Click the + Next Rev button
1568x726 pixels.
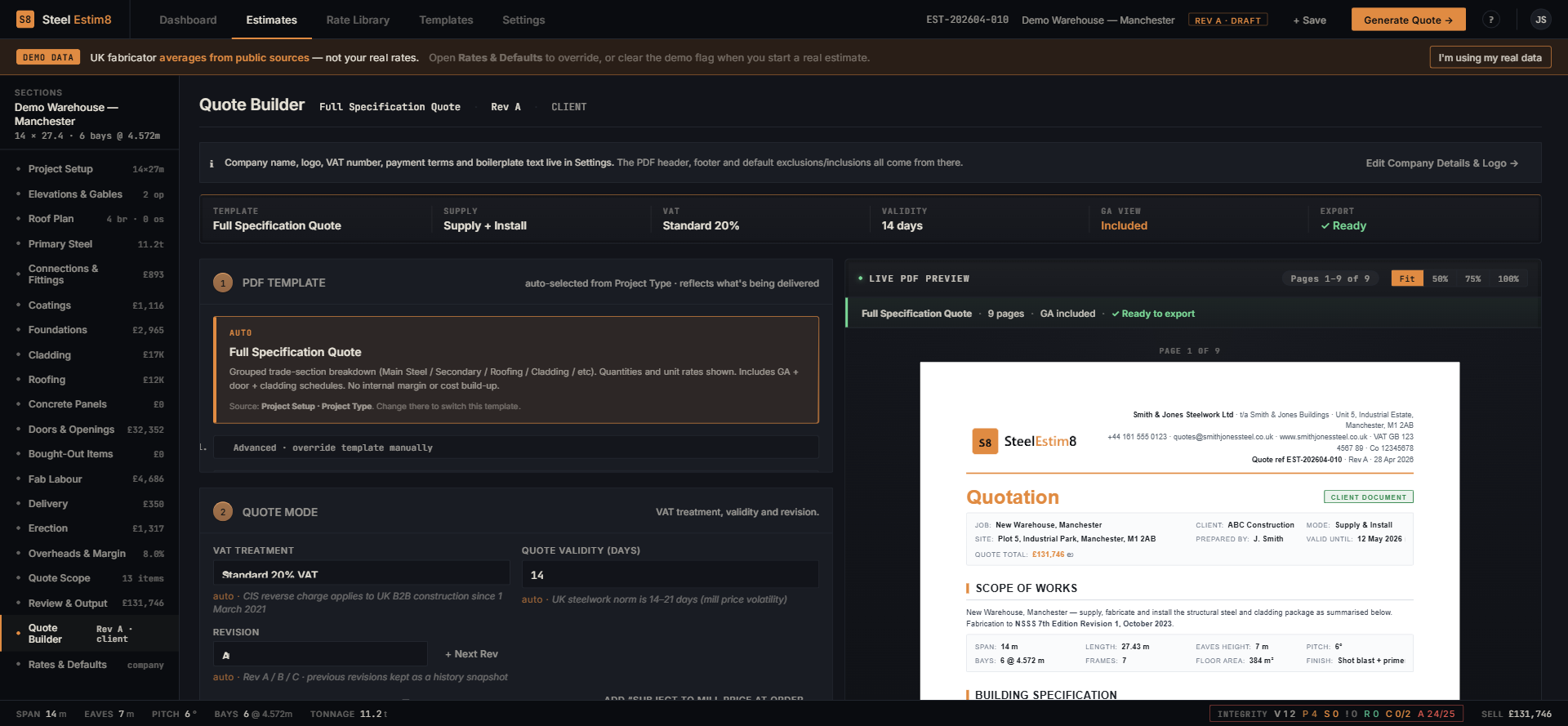click(x=471, y=654)
